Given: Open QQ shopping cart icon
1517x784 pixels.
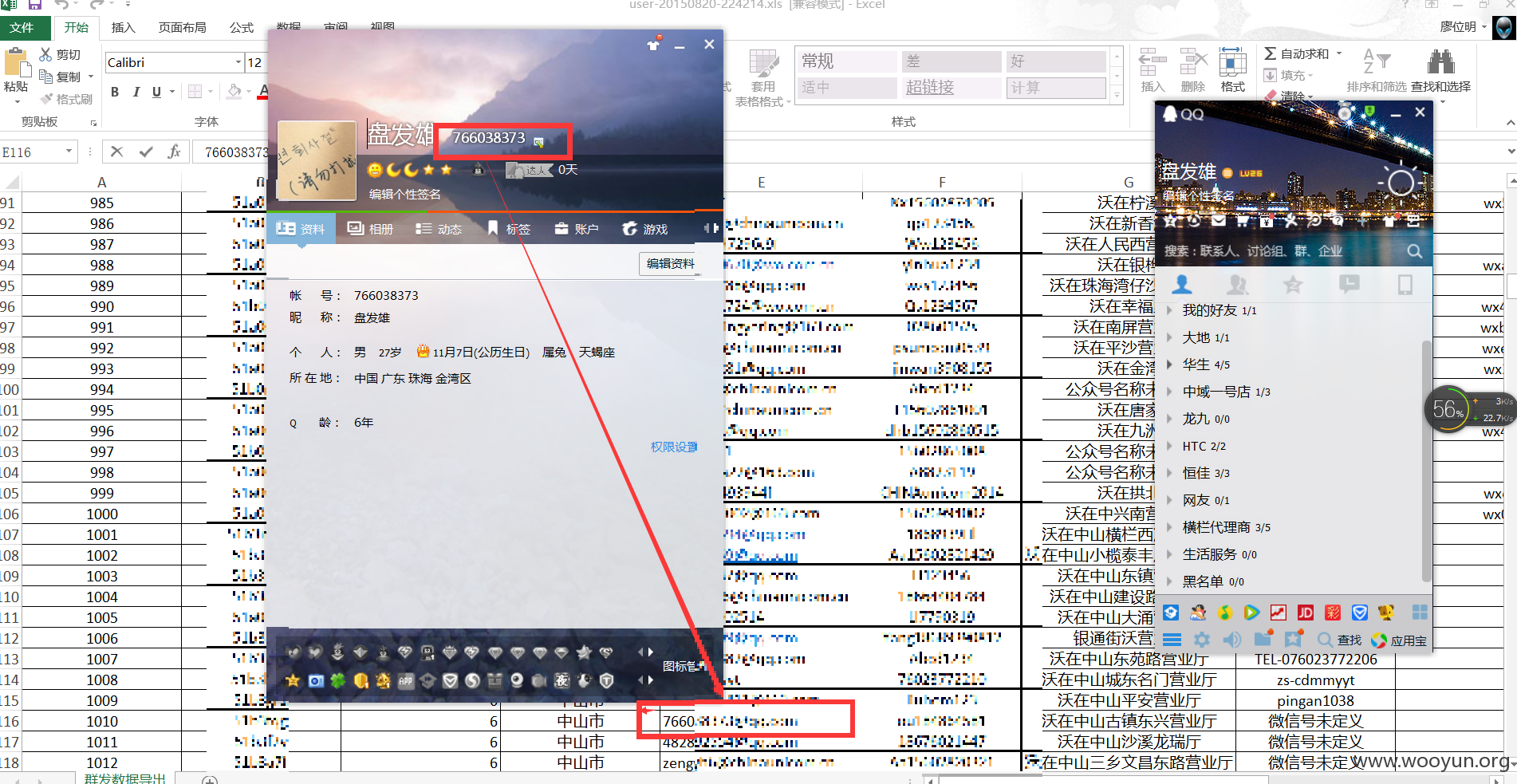Looking at the screenshot, I should pyautogui.click(x=1243, y=220).
